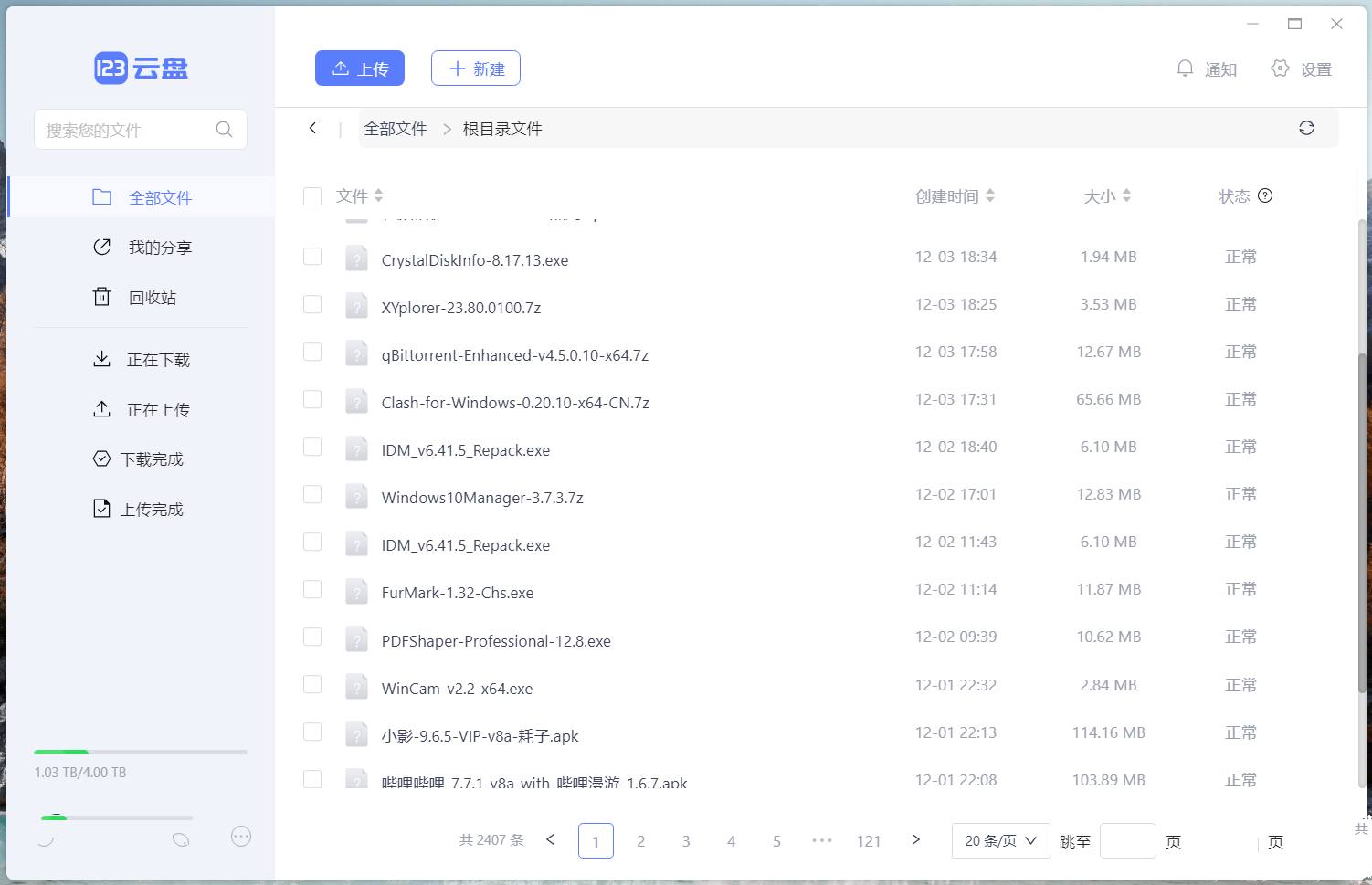Click the storage usage progress bar

click(141, 752)
